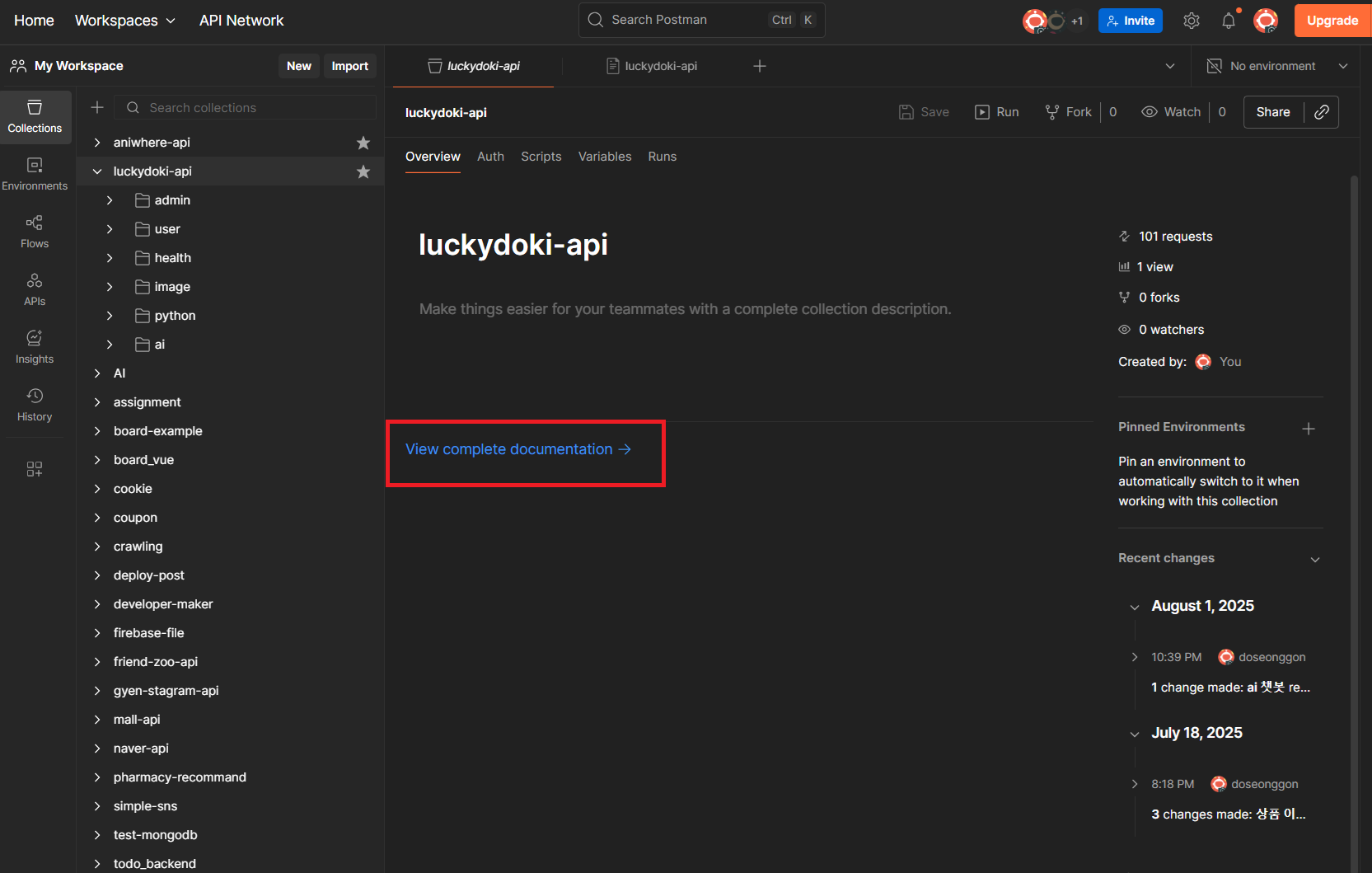Switch to the Auth tab
This screenshot has height=873, width=1372.
[x=490, y=157]
